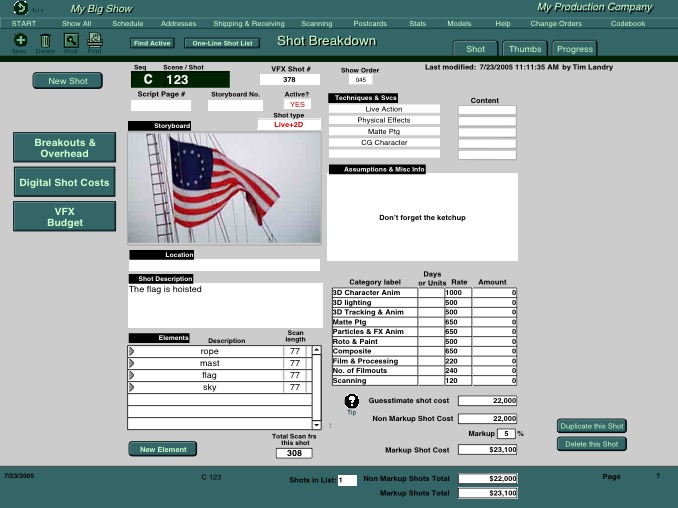Expand the flag element row triangle
Viewport: 678px width, 508px height.
pos(132,375)
